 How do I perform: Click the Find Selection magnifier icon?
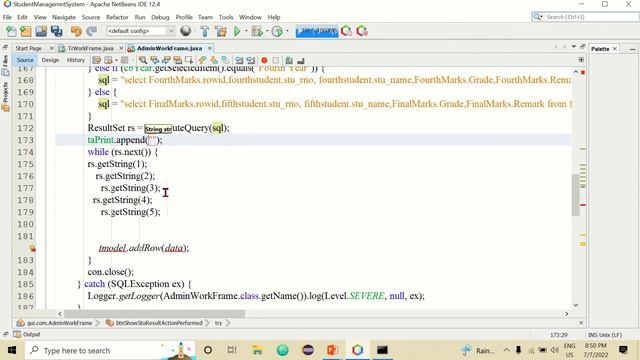click(x=143, y=60)
